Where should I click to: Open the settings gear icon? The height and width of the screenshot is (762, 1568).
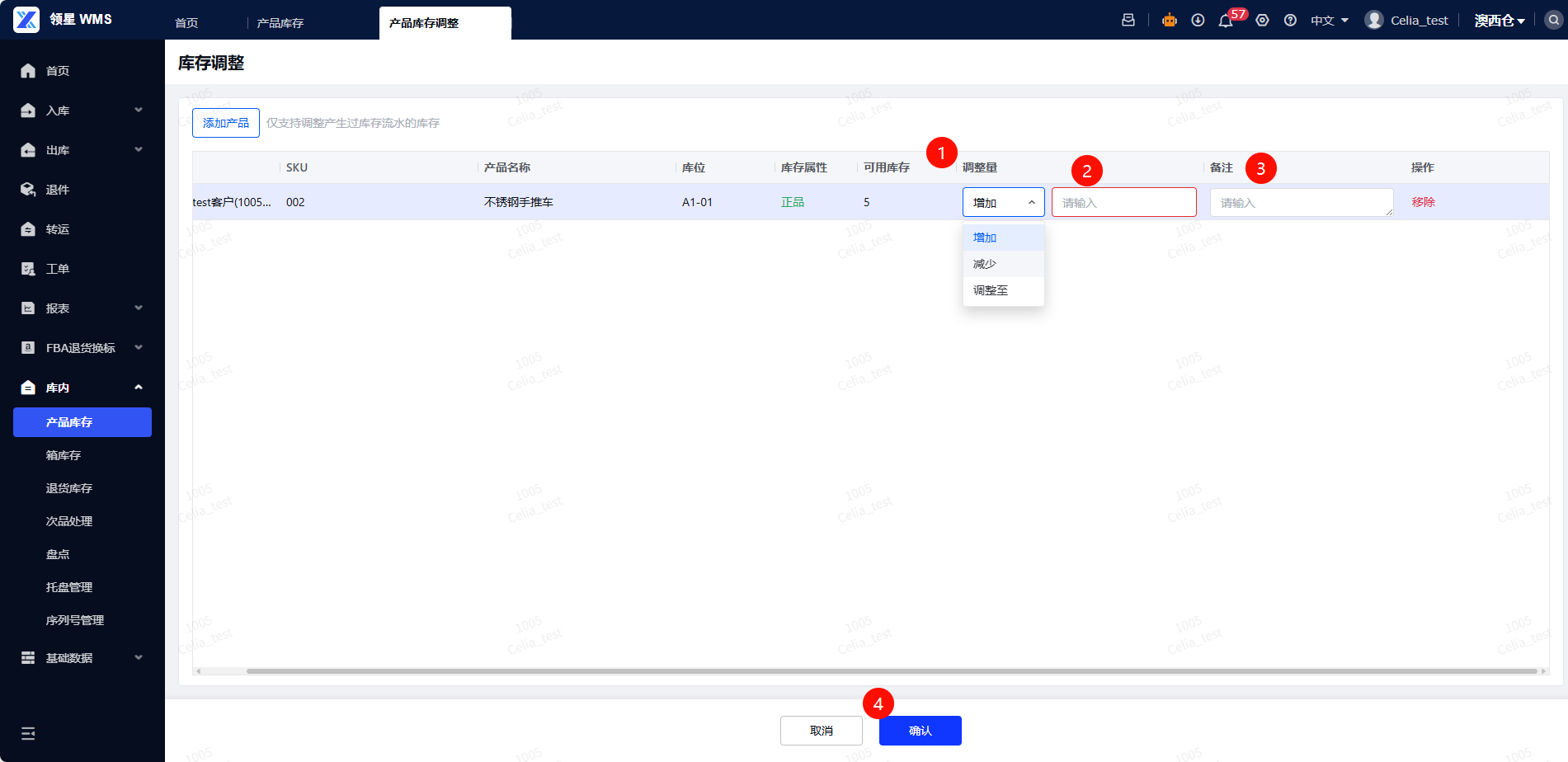click(1262, 20)
